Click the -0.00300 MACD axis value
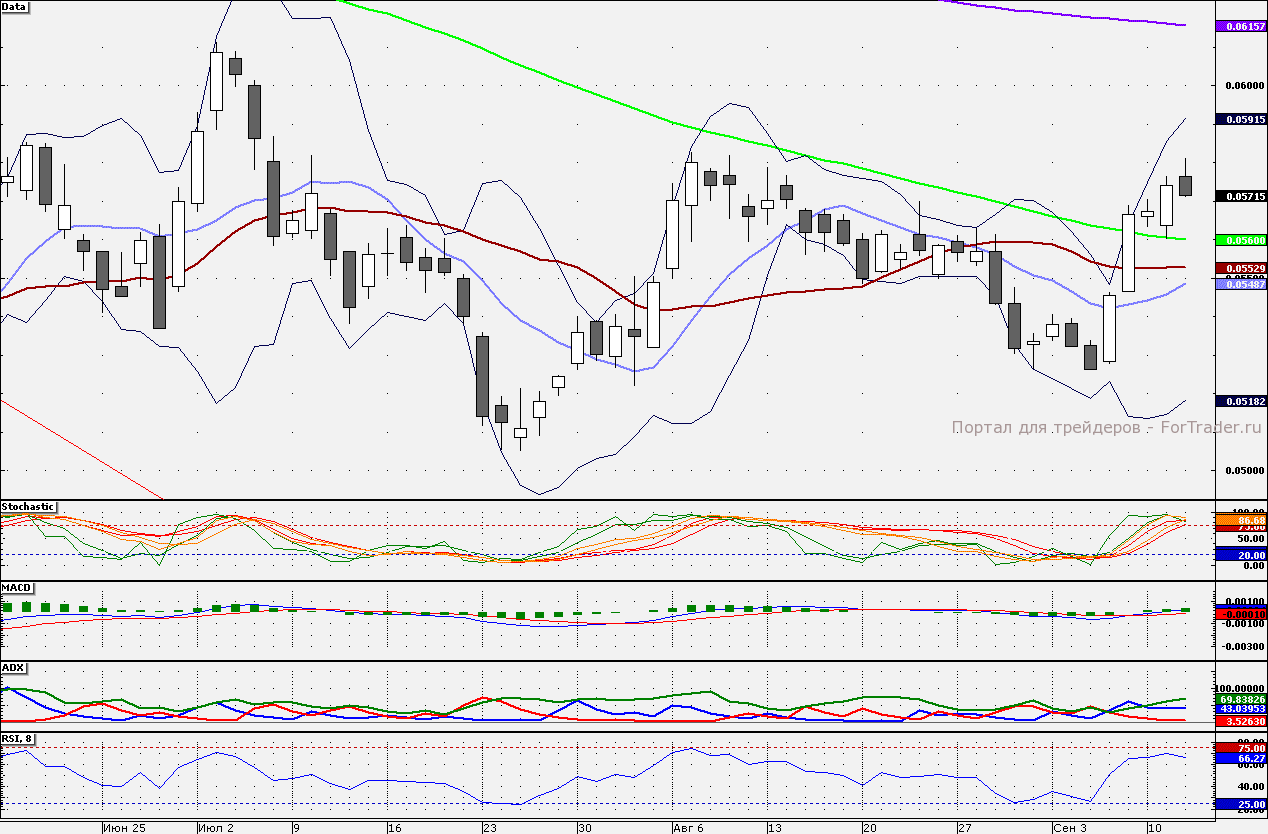The width and height of the screenshot is (1268, 834). tap(1244, 646)
